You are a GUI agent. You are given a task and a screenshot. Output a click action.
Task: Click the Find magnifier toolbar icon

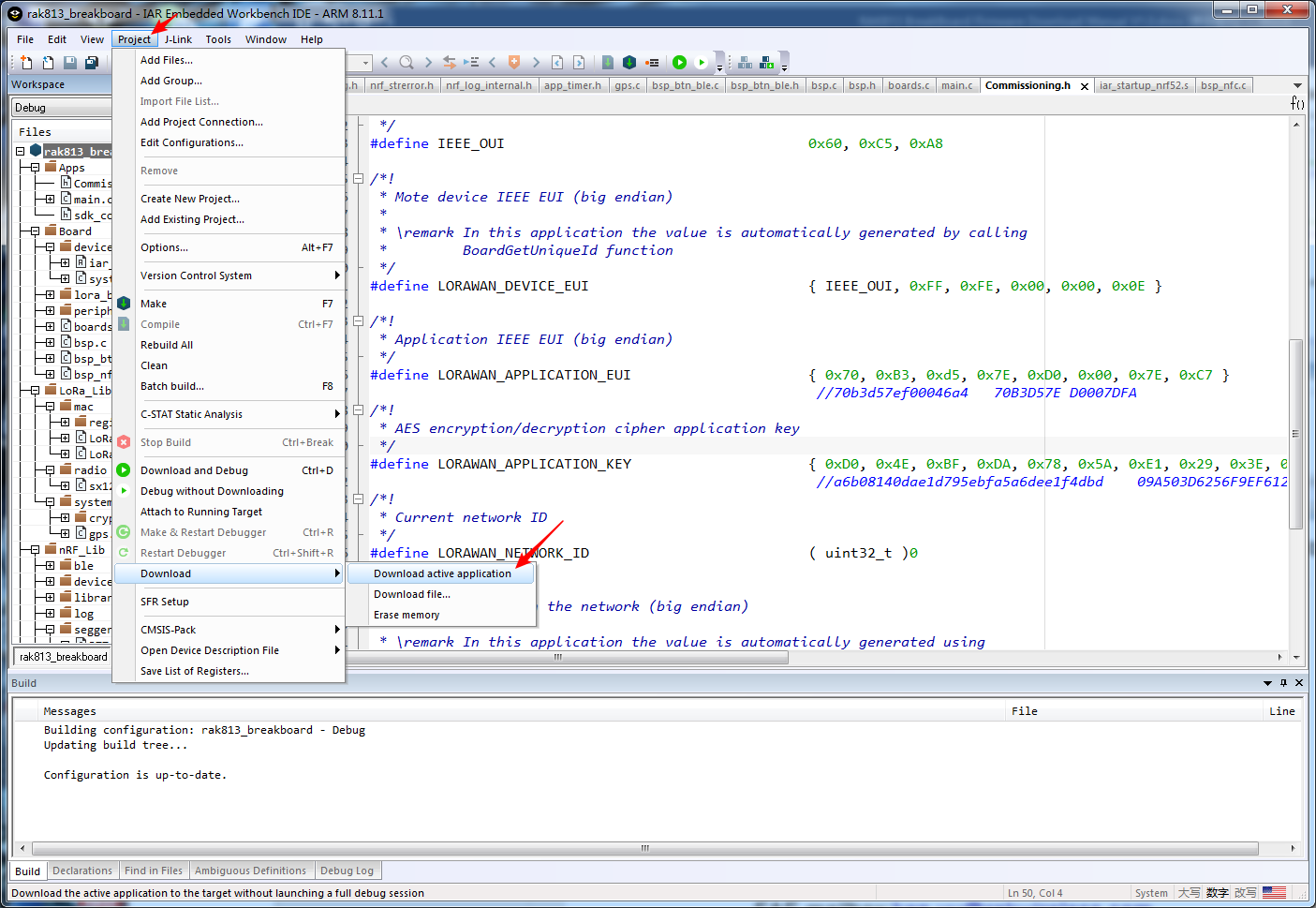[407, 63]
